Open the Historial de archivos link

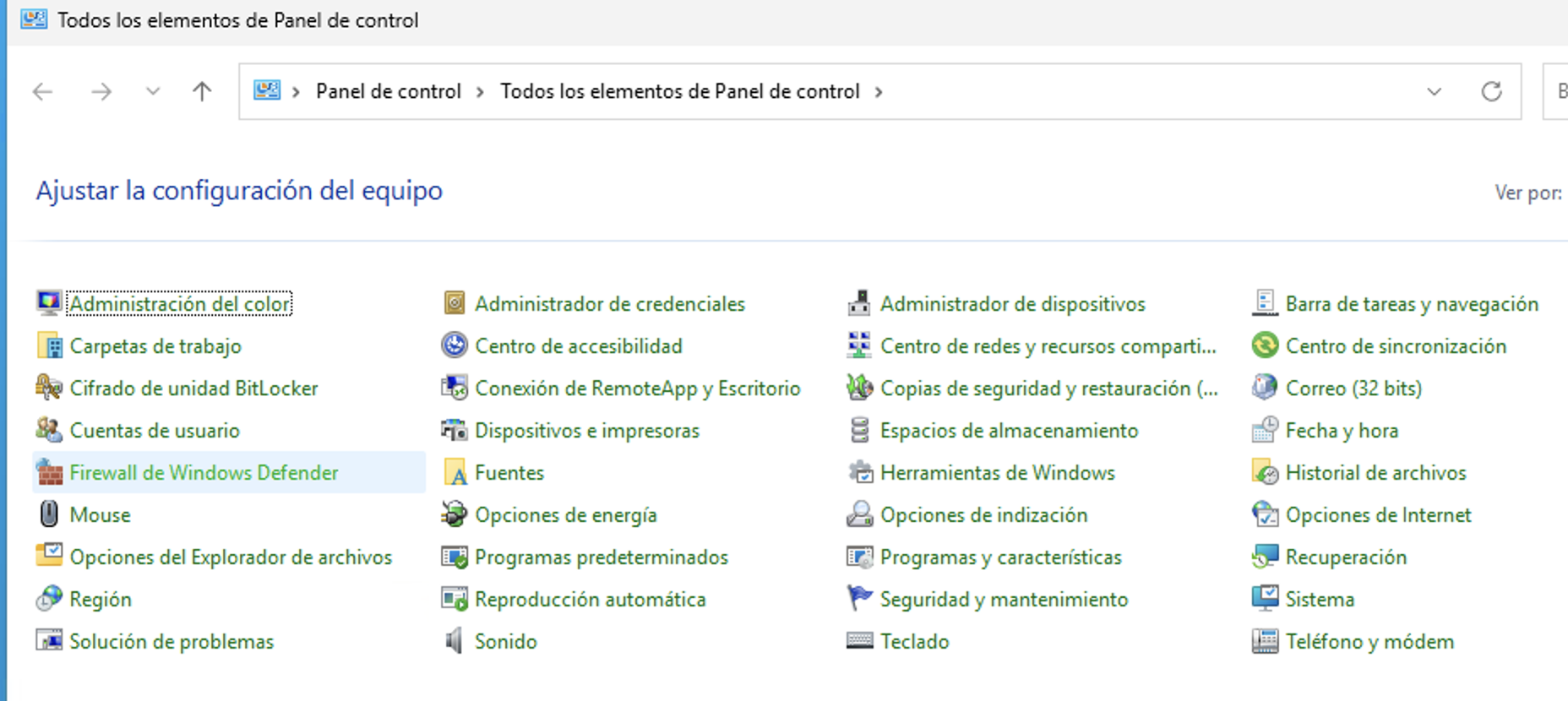click(x=1376, y=473)
